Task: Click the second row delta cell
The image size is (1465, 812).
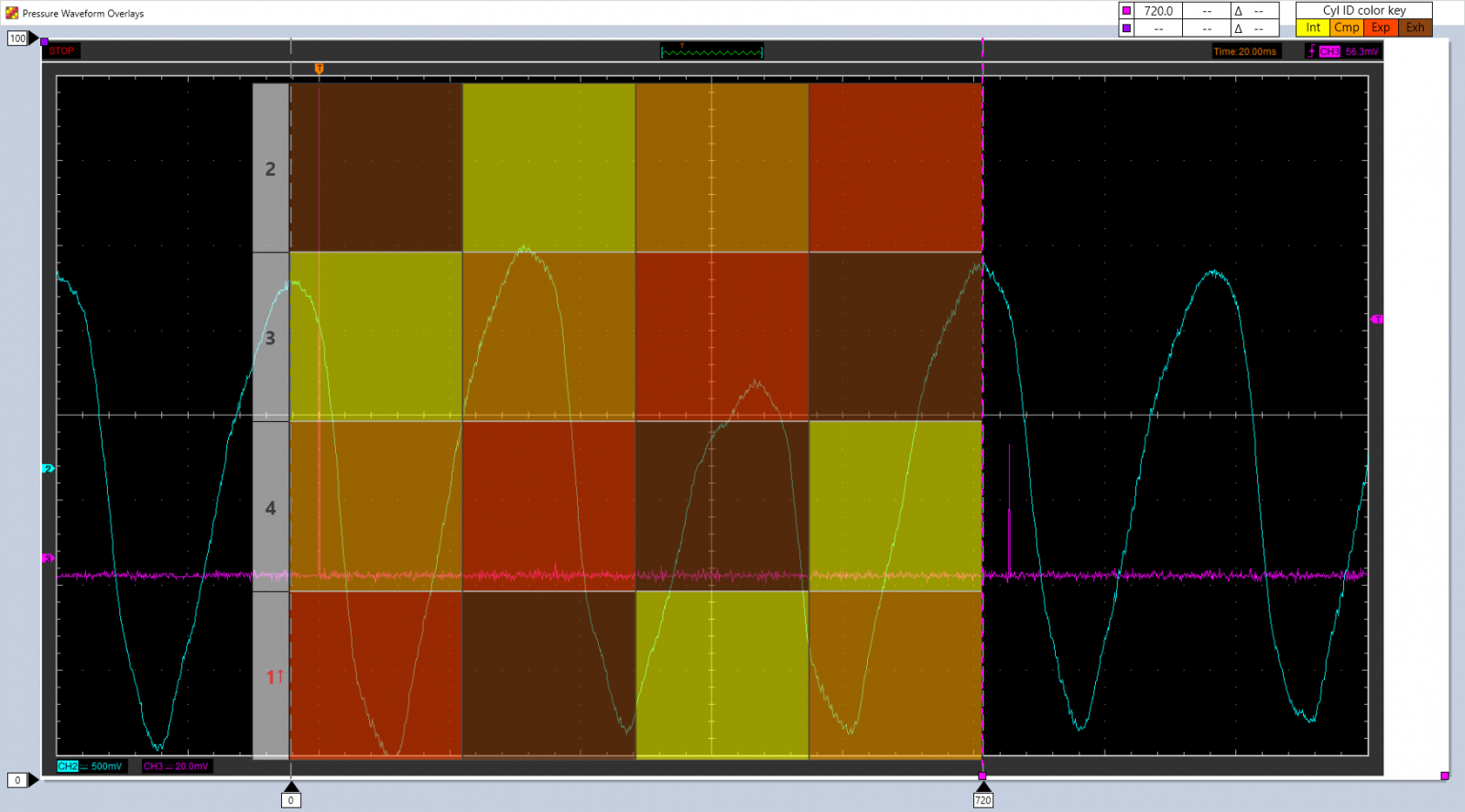Action: point(1253,28)
